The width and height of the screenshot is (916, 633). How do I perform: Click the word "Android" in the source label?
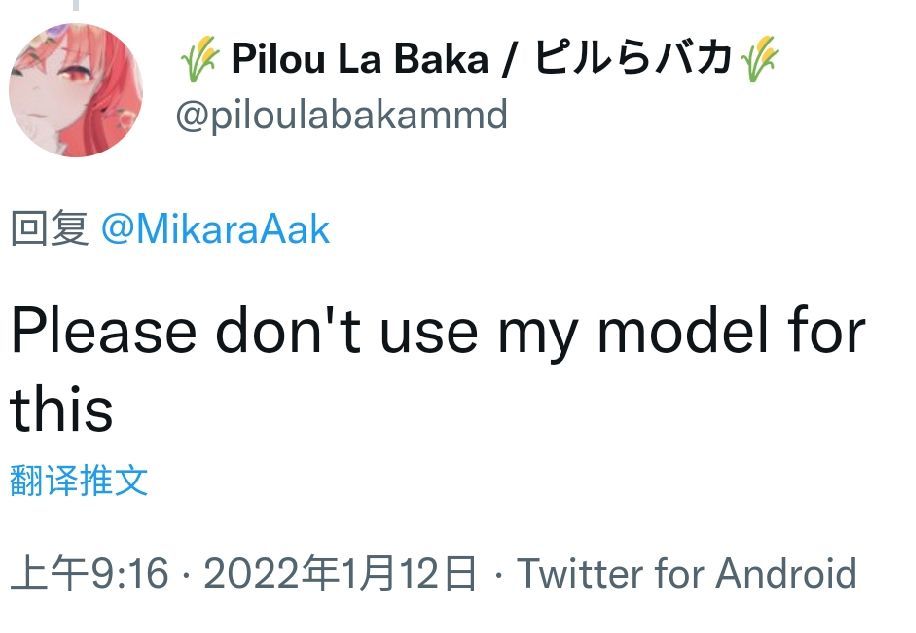(786, 574)
